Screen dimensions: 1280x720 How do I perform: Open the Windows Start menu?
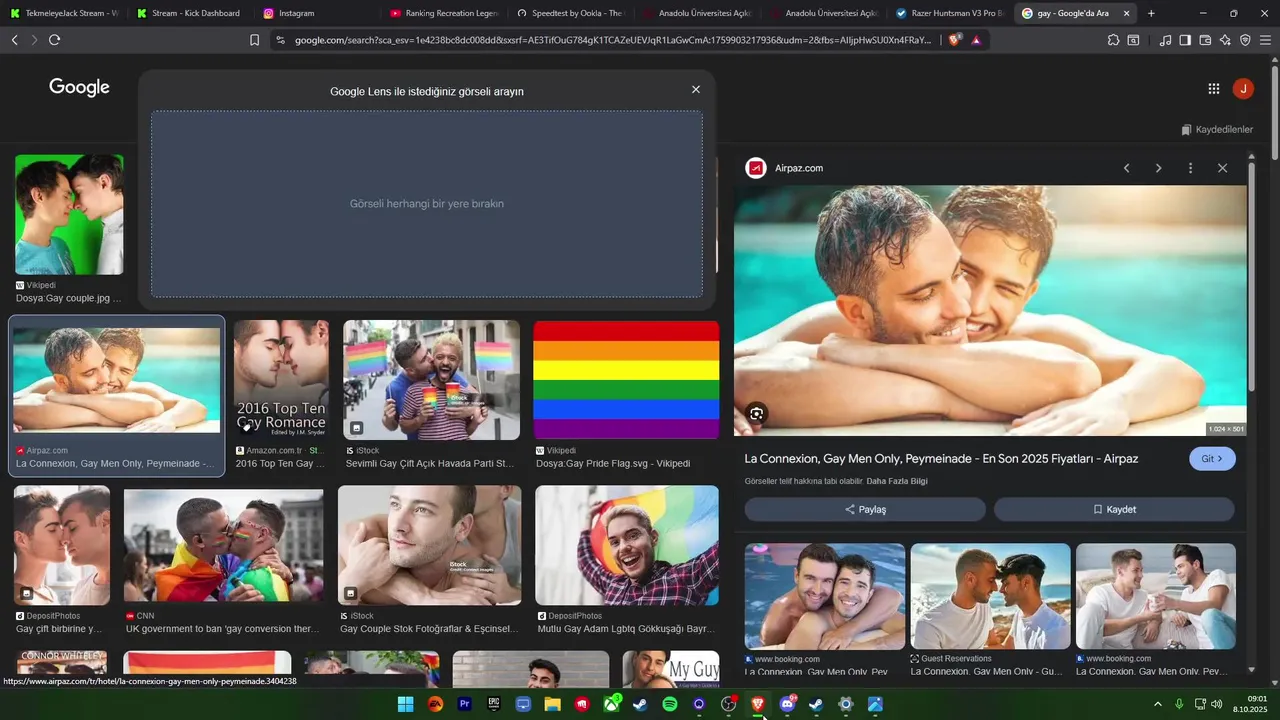point(405,704)
